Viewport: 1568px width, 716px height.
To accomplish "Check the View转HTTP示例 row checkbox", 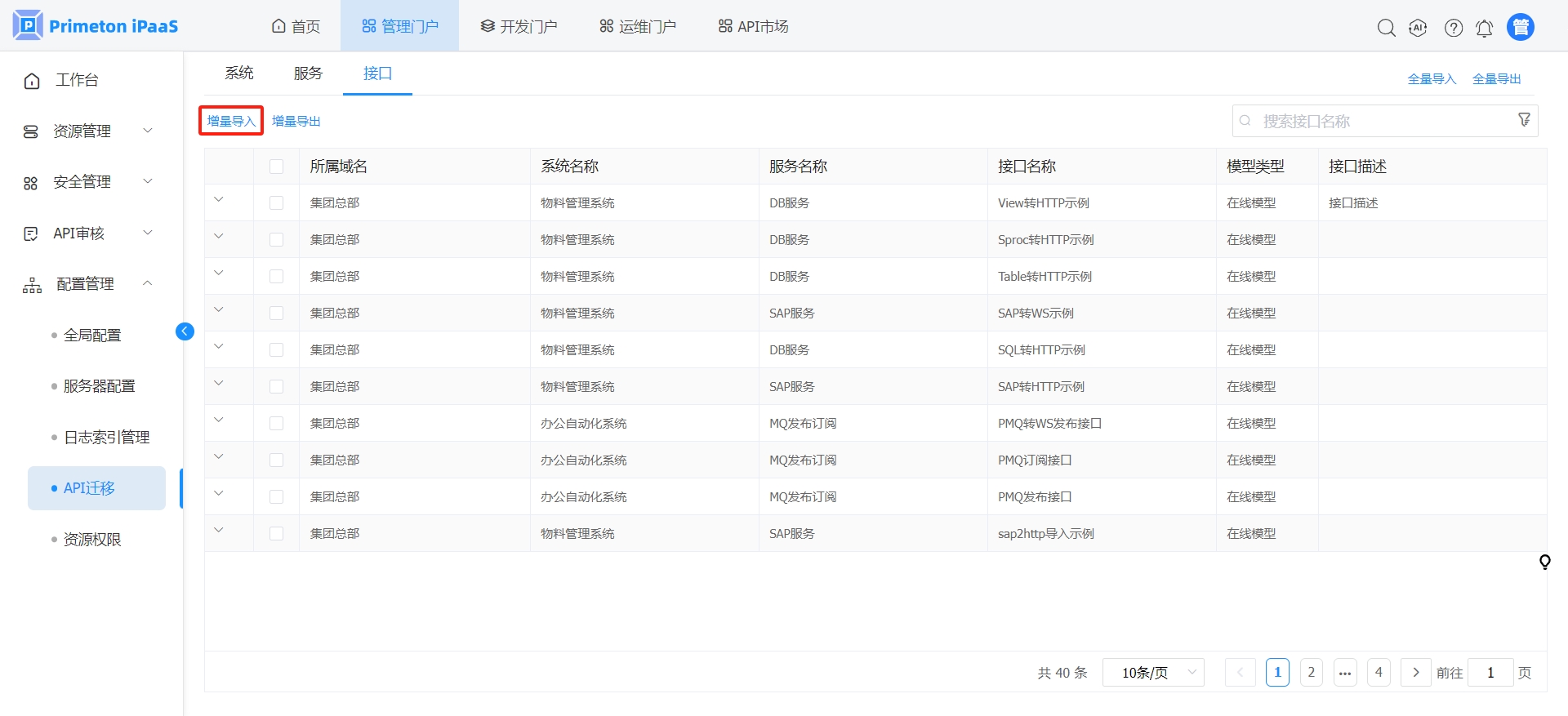I will [x=276, y=203].
